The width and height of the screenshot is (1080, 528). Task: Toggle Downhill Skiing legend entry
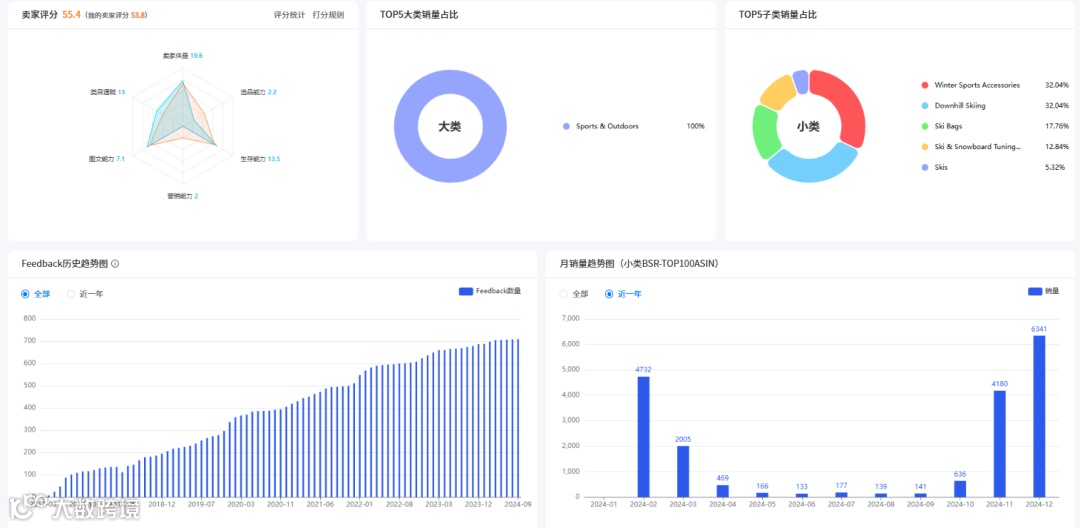point(953,106)
